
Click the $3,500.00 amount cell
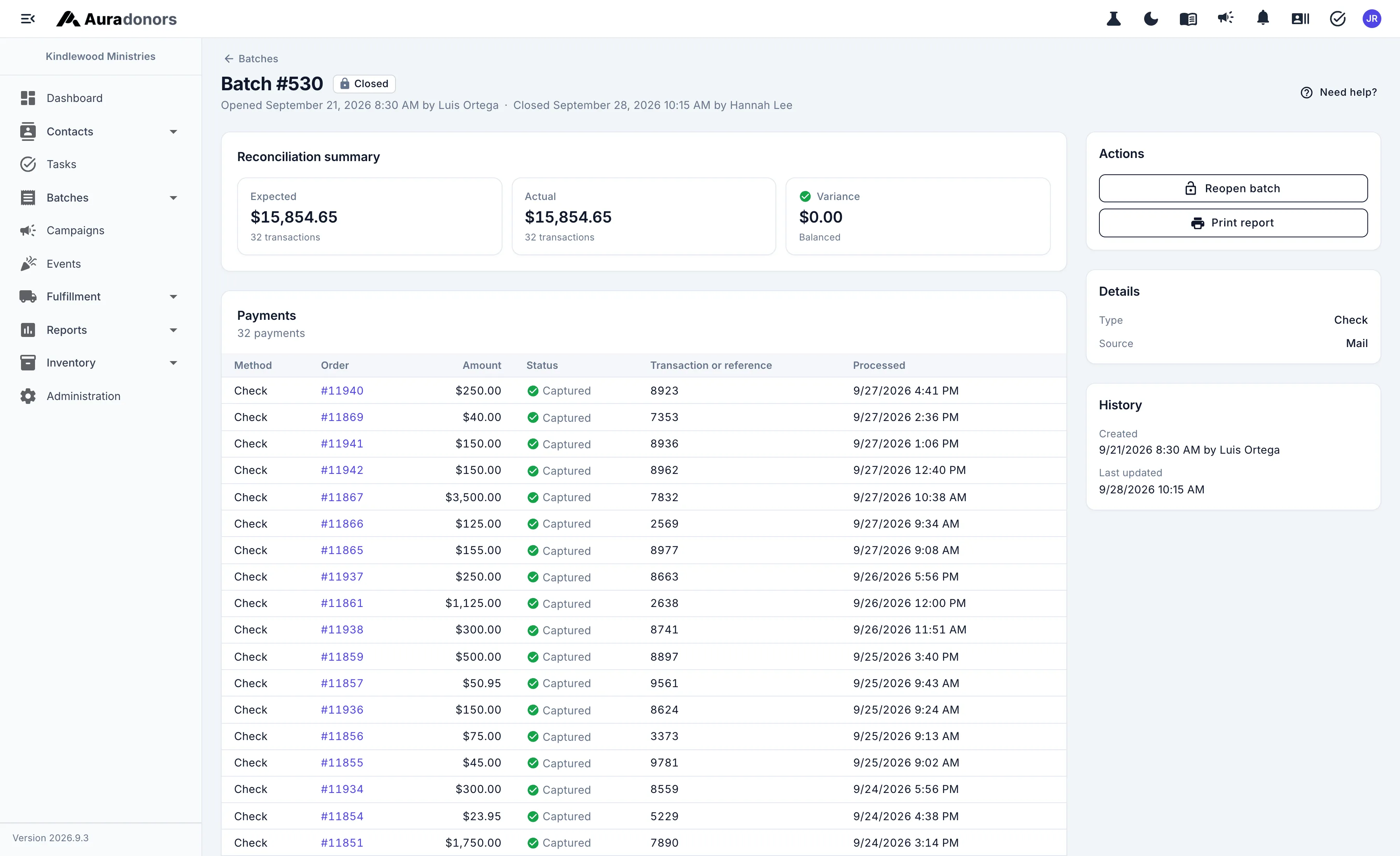(x=473, y=497)
